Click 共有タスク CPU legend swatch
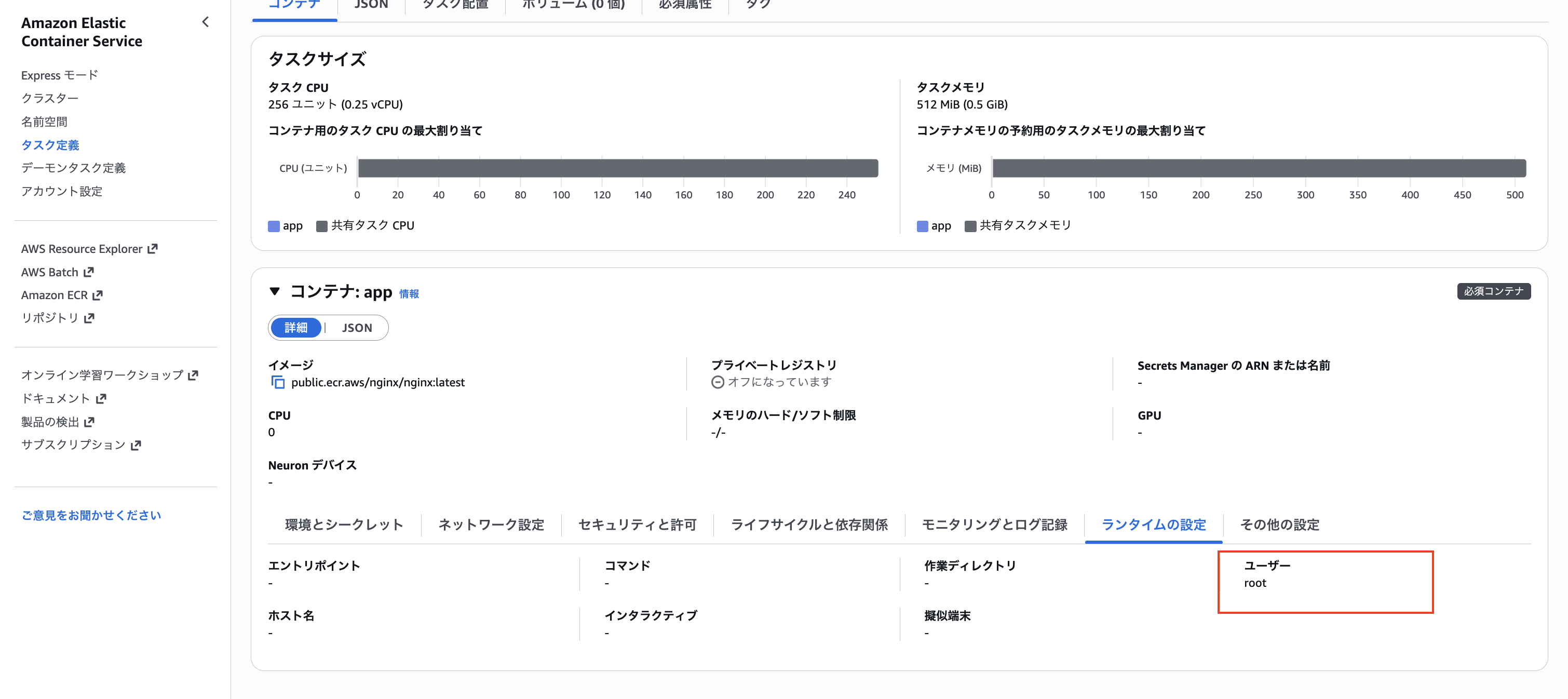Viewport: 1568px width, 699px height. click(x=322, y=226)
